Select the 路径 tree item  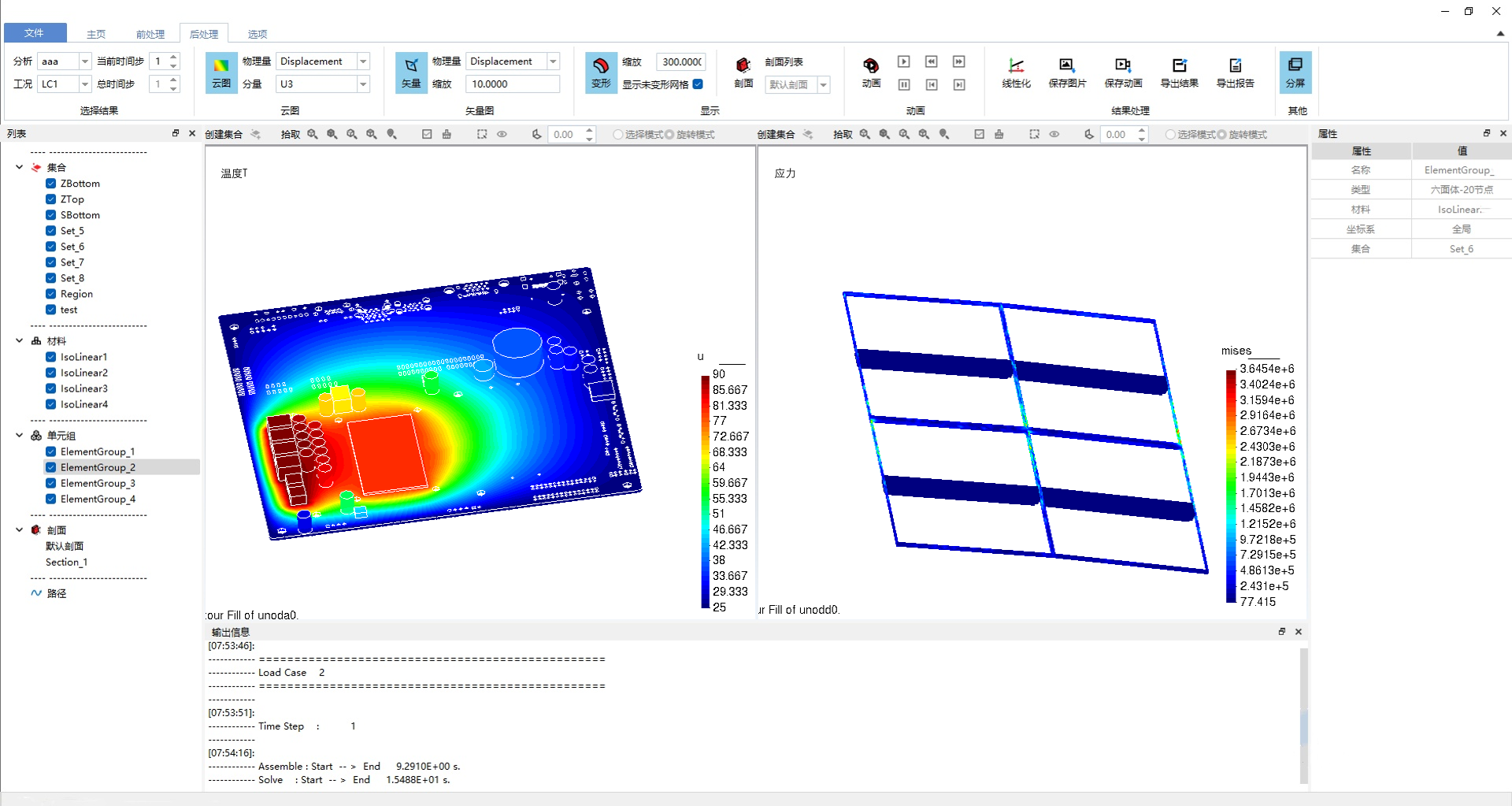(x=57, y=593)
